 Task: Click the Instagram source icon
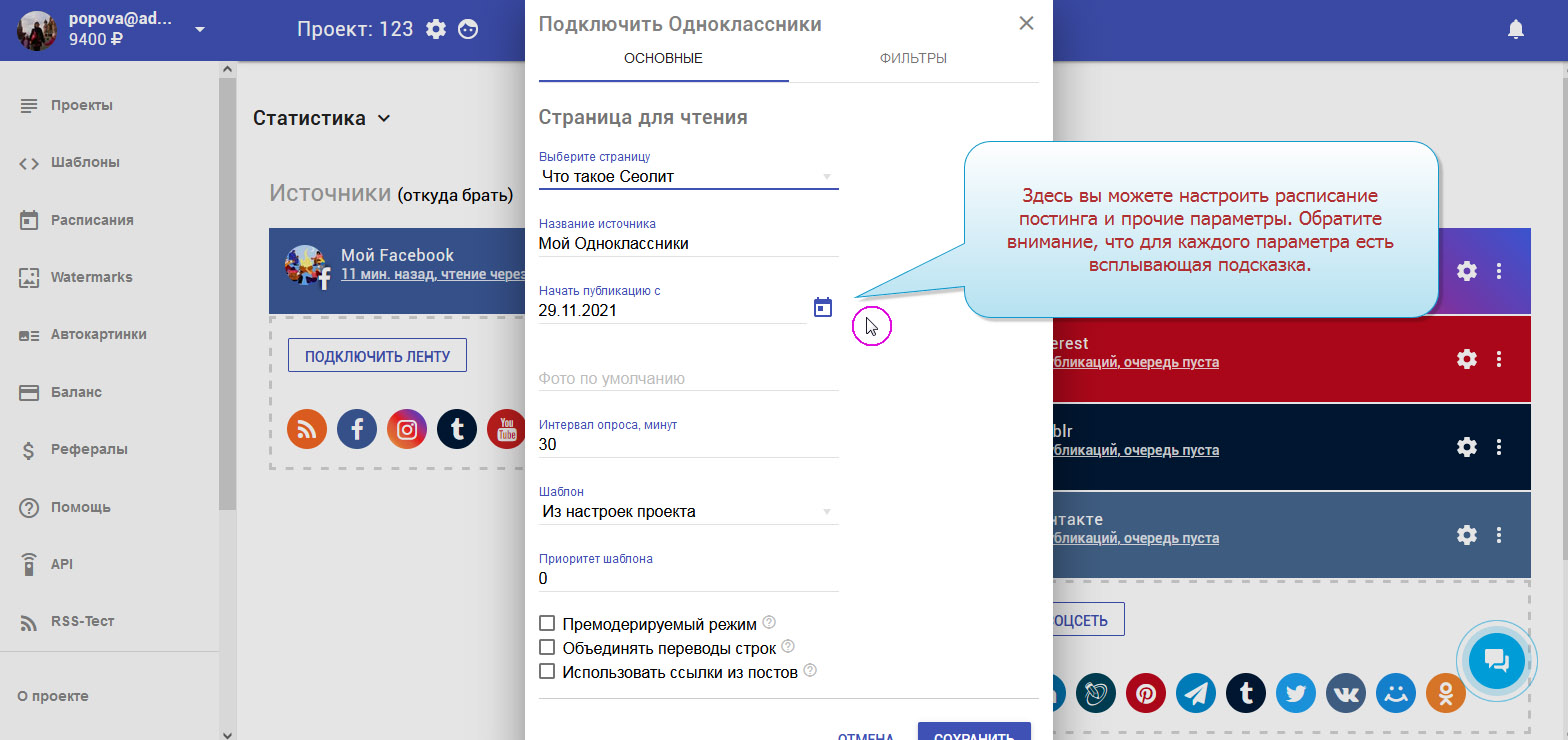(407, 429)
